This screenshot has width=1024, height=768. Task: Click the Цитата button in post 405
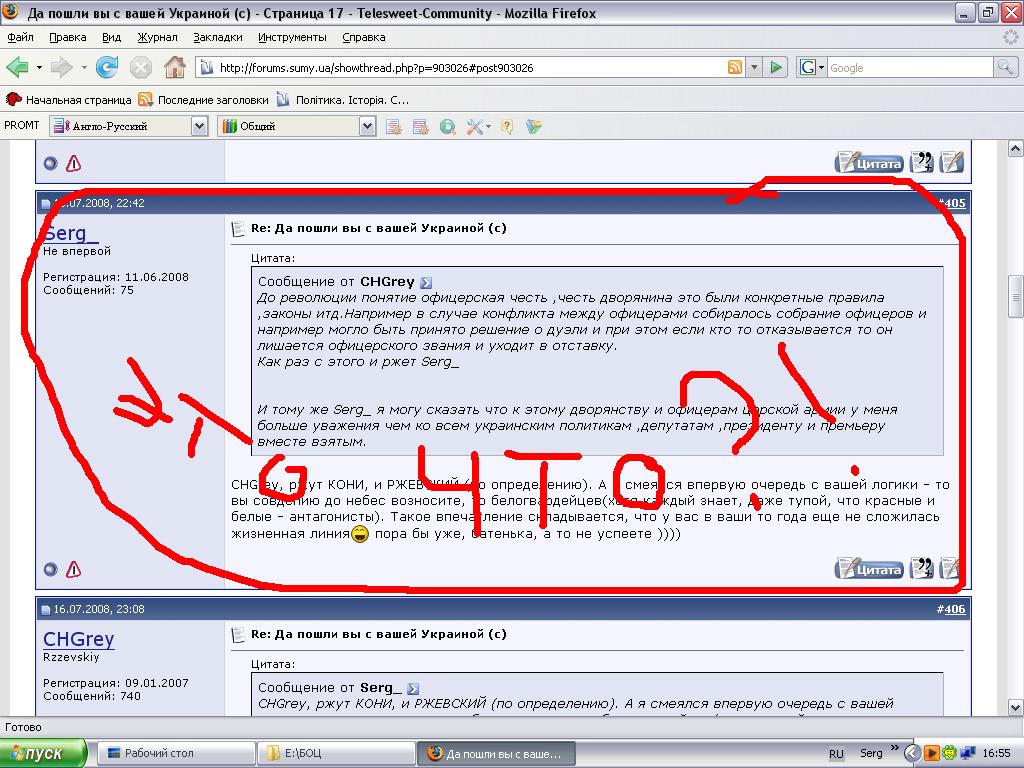coord(870,569)
